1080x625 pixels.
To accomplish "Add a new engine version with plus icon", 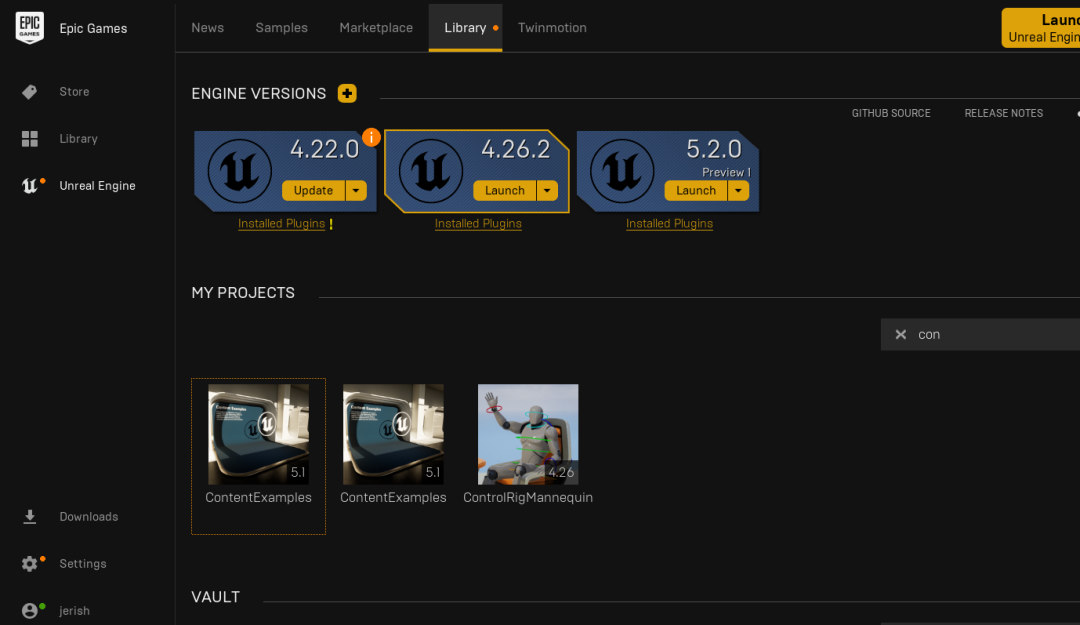I will [x=347, y=93].
